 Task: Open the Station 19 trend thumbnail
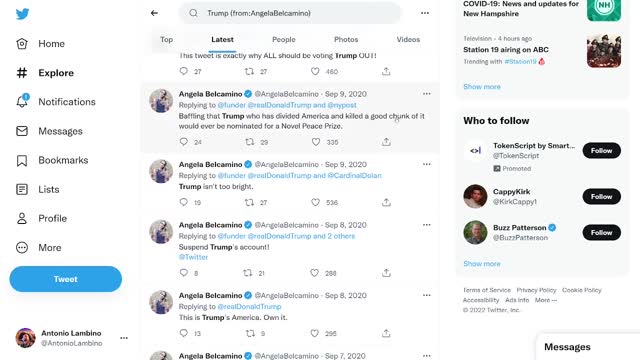[x=604, y=51]
